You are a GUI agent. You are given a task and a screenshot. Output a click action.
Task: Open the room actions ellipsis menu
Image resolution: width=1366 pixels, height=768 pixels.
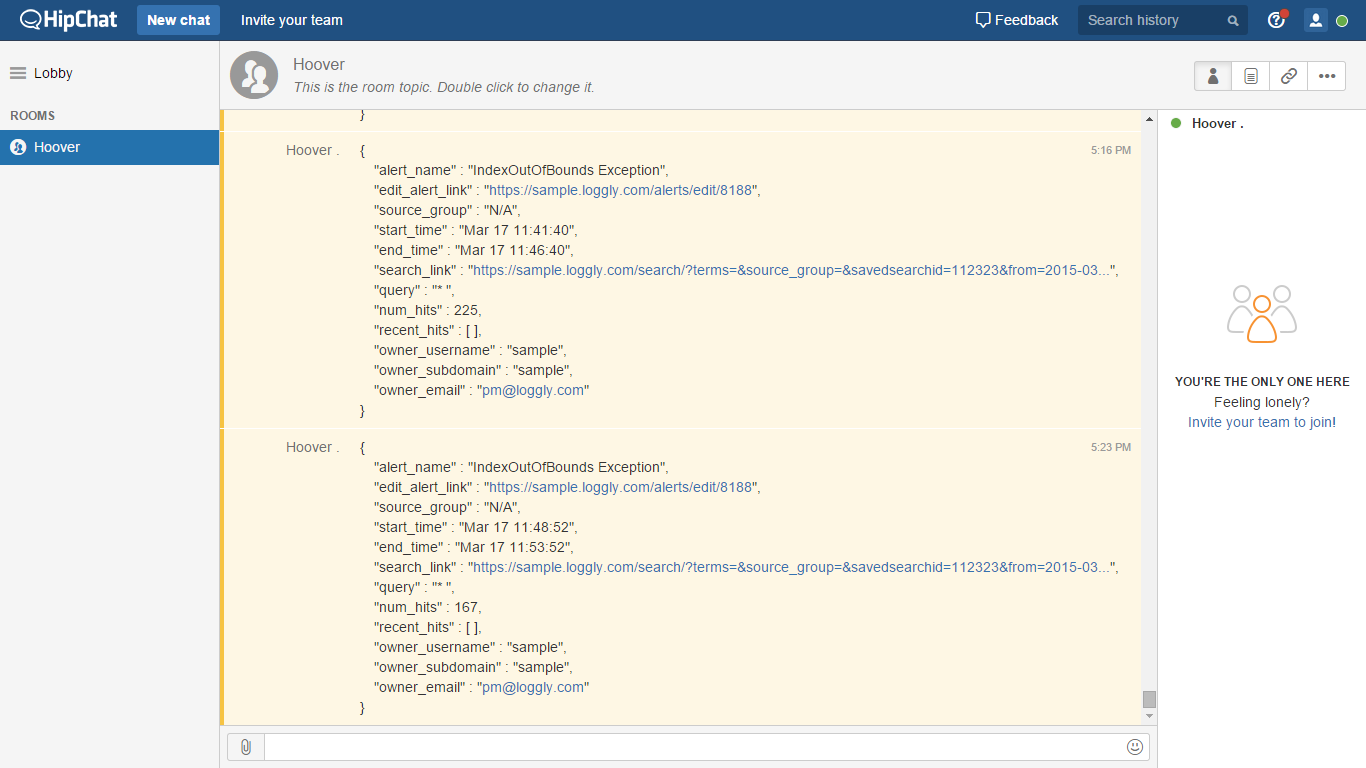point(1327,76)
